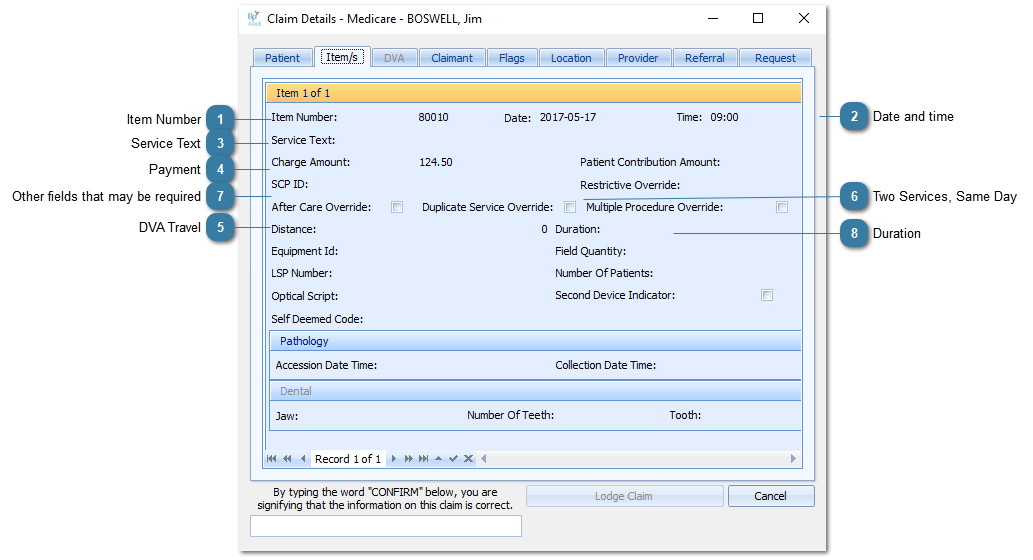Screen dimensions: 1033x560
Task: Go to the previous record
Action: coord(303,459)
